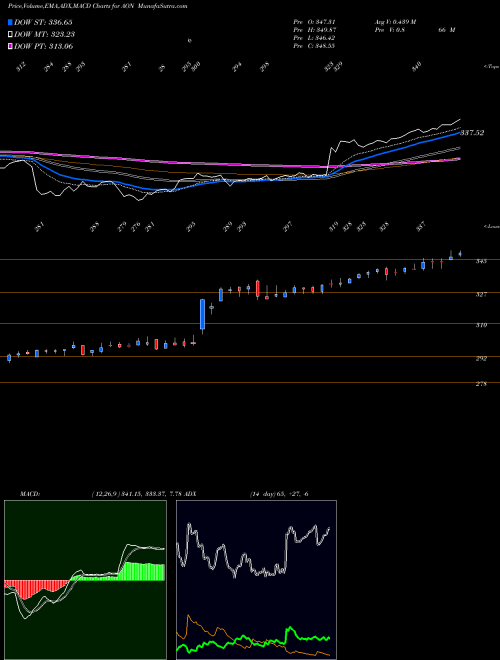
Task: Click the 327 price axis label
Action: [x=481, y=294]
